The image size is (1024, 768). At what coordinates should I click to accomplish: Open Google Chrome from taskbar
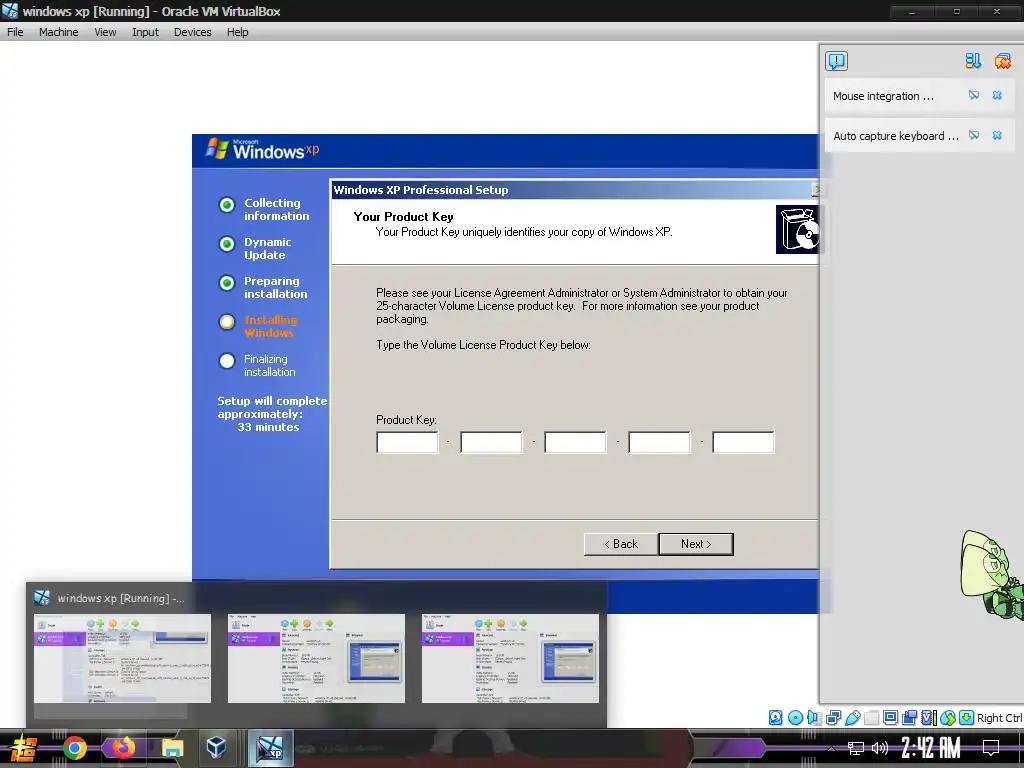[74, 748]
